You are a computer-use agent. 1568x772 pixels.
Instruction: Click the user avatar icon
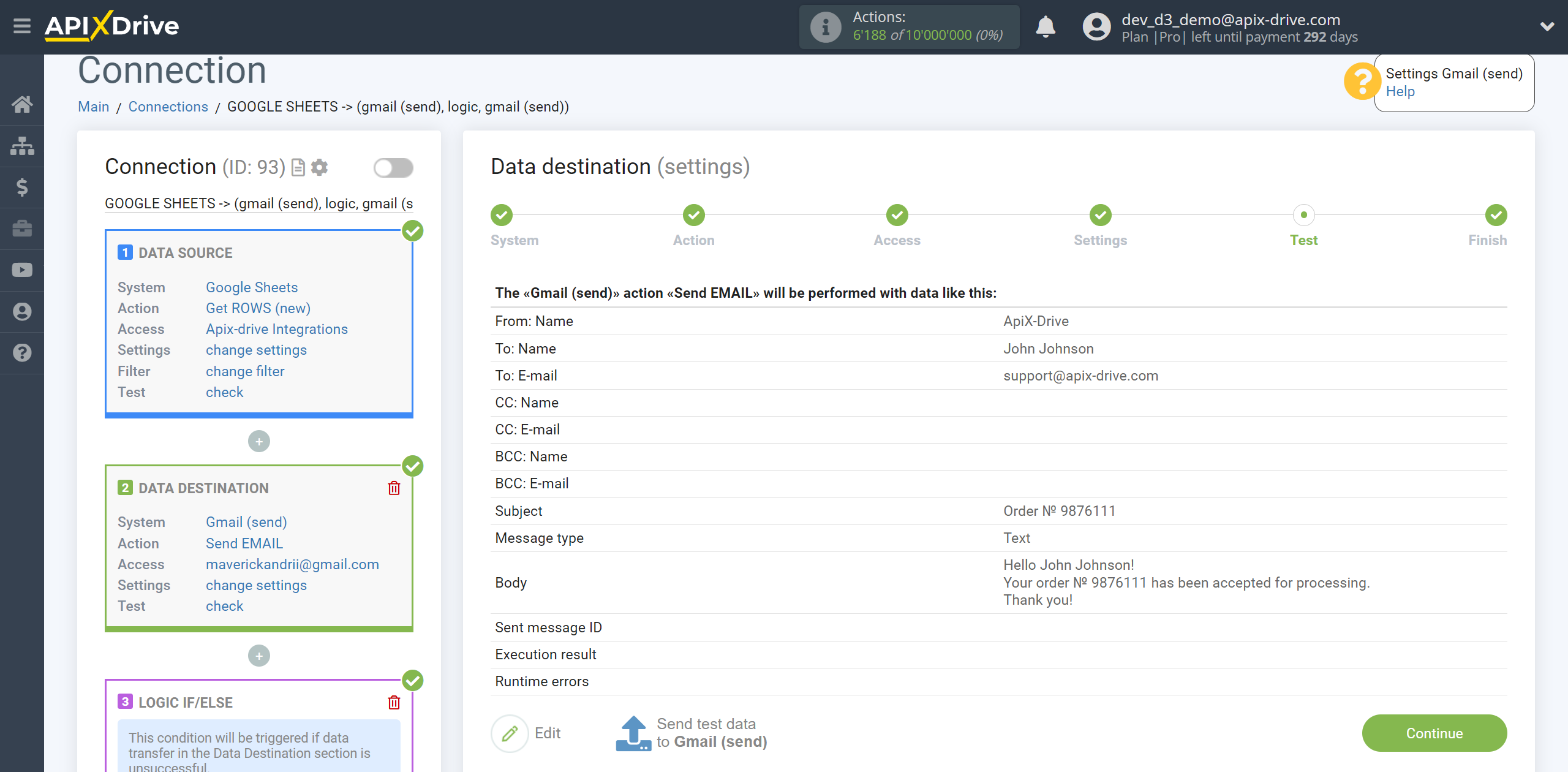1096,27
